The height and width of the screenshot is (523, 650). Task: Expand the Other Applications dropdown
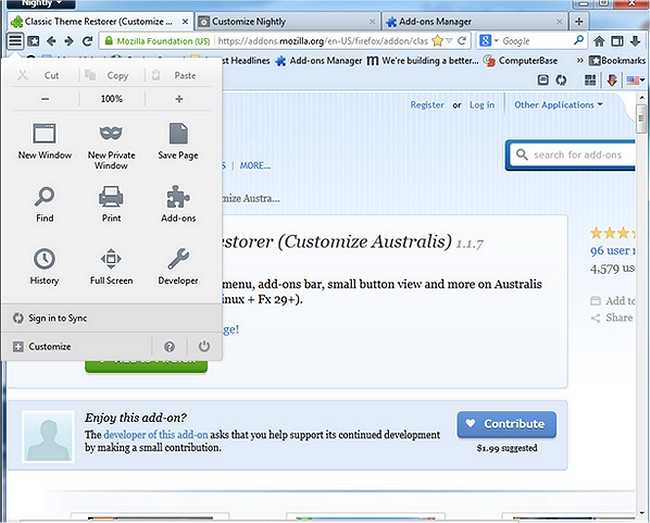click(x=558, y=105)
